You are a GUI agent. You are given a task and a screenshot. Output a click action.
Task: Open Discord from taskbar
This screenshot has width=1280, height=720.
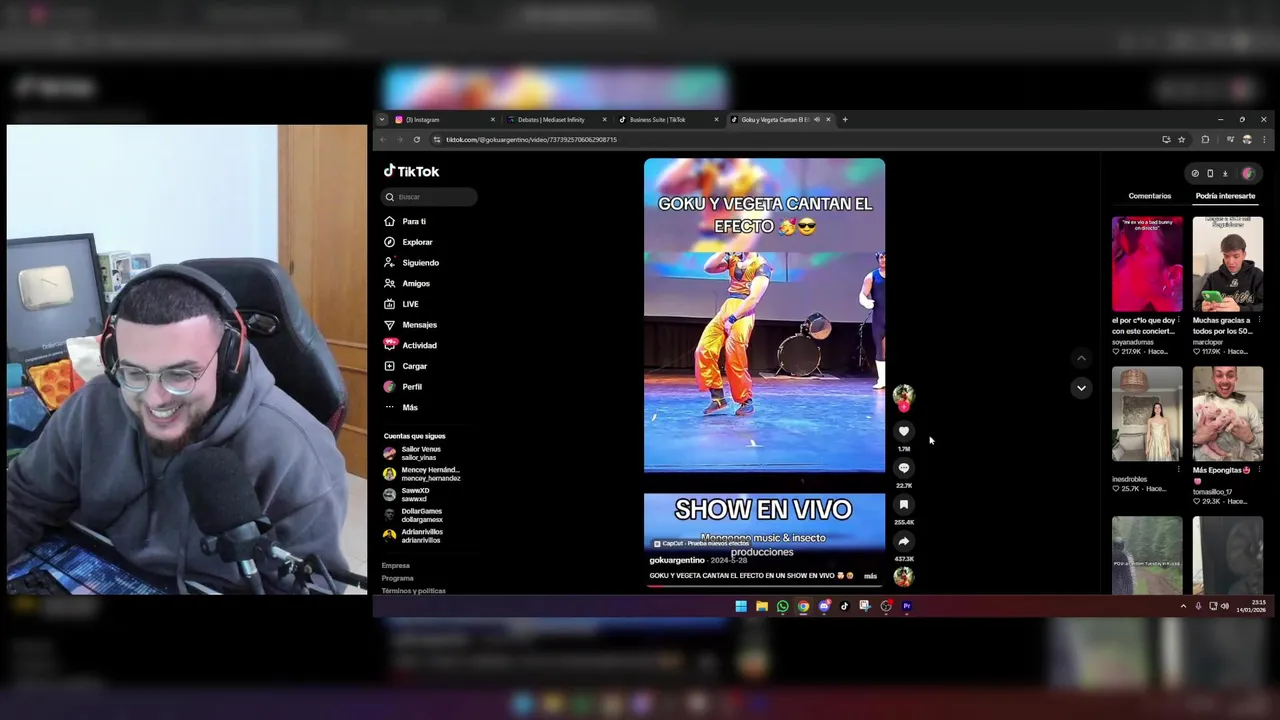pos(824,606)
